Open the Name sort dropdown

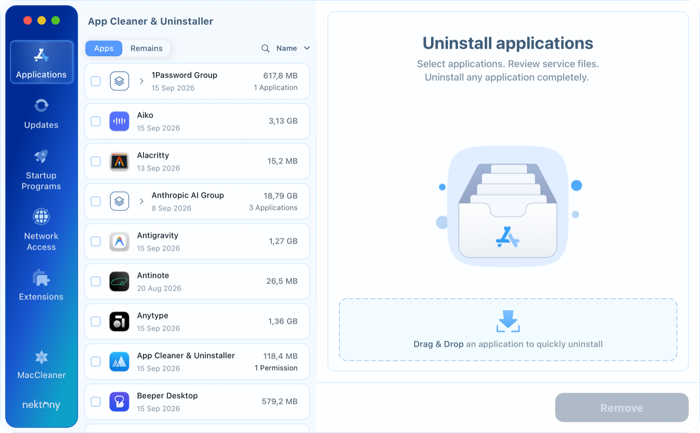pos(293,48)
